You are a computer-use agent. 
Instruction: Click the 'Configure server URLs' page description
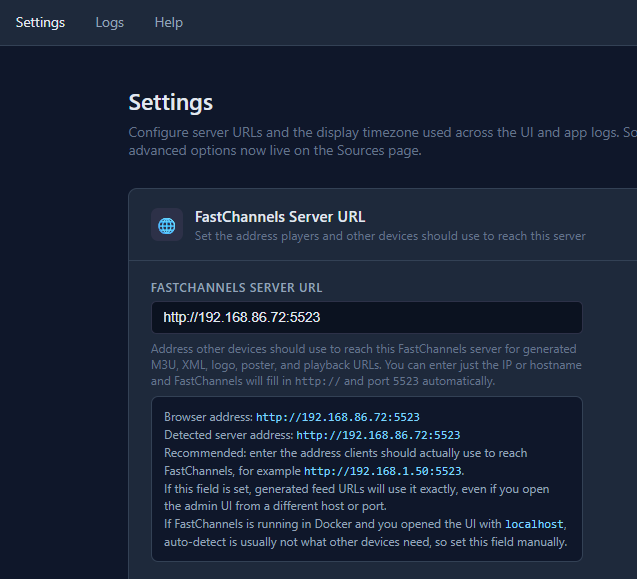coord(380,132)
